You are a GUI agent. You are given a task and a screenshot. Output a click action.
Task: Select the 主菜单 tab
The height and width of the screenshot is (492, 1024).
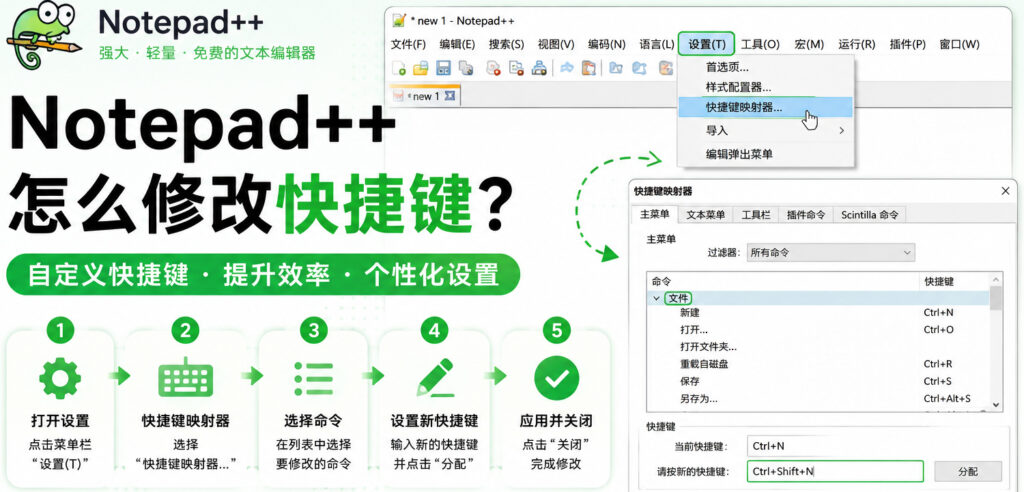click(x=654, y=214)
